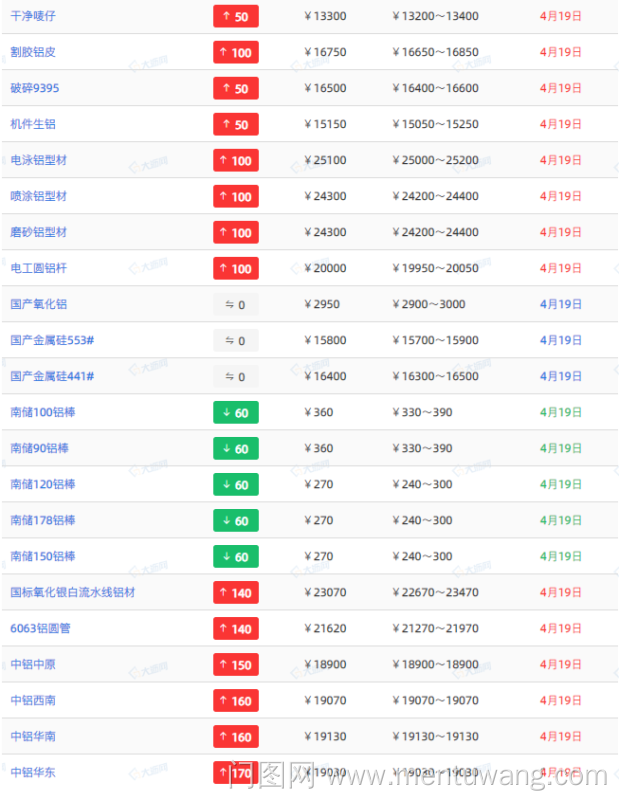Open the 南储100铝棒 row link

(43, 412)
